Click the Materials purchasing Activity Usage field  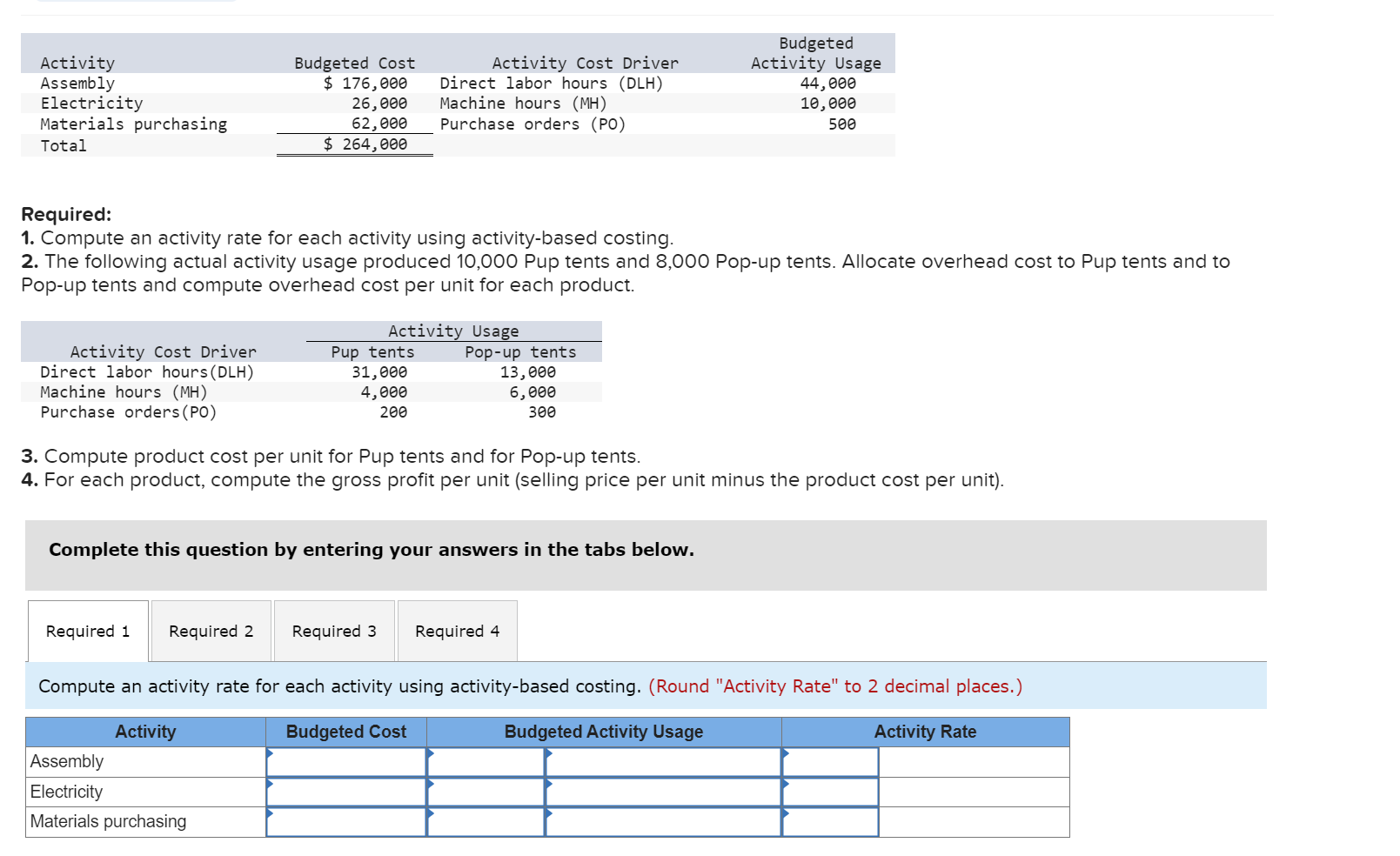pyautogui.click(x=663, y=821)
